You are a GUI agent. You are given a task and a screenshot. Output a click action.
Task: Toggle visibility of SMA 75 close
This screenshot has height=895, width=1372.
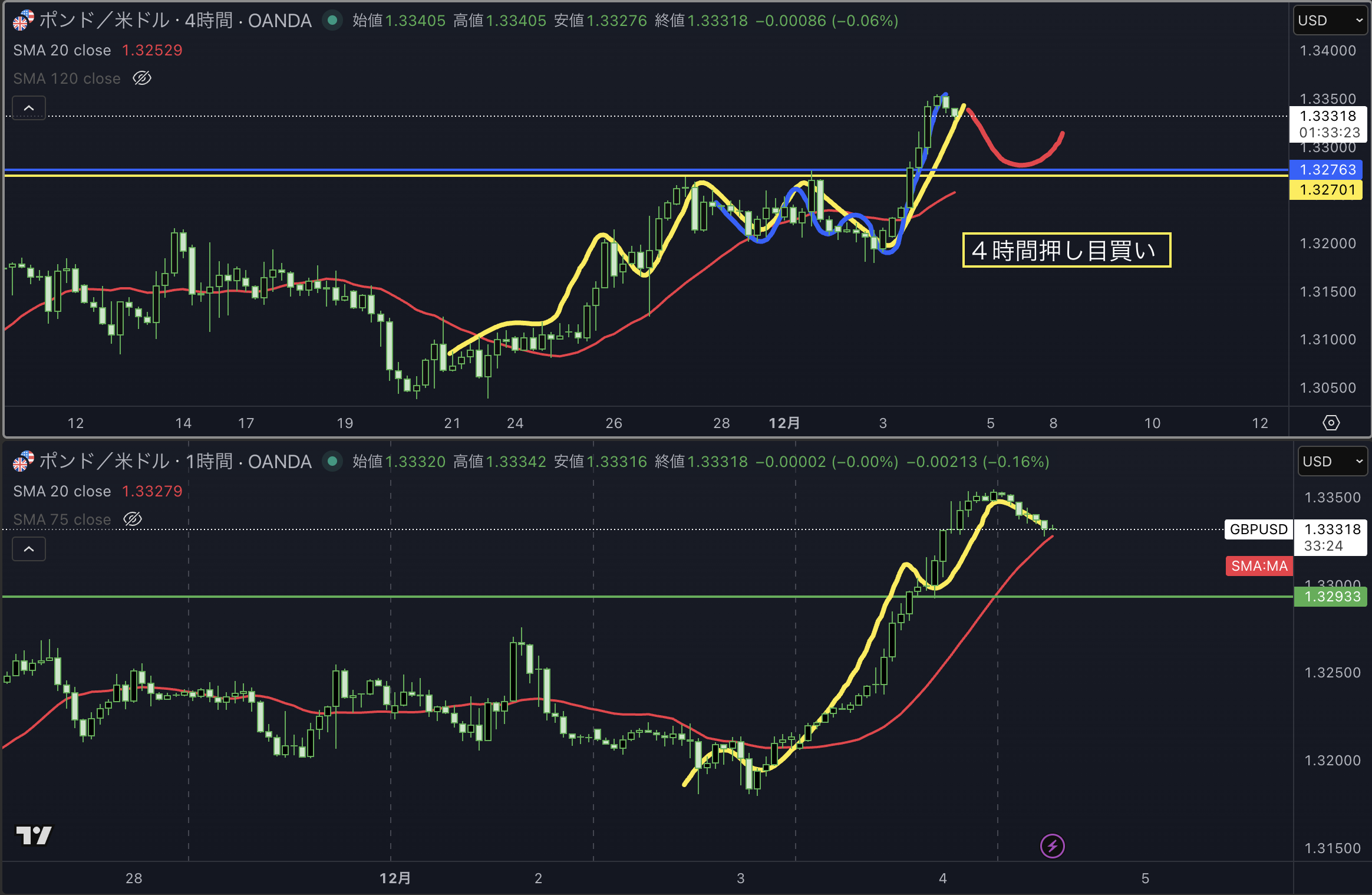(133, 519)
